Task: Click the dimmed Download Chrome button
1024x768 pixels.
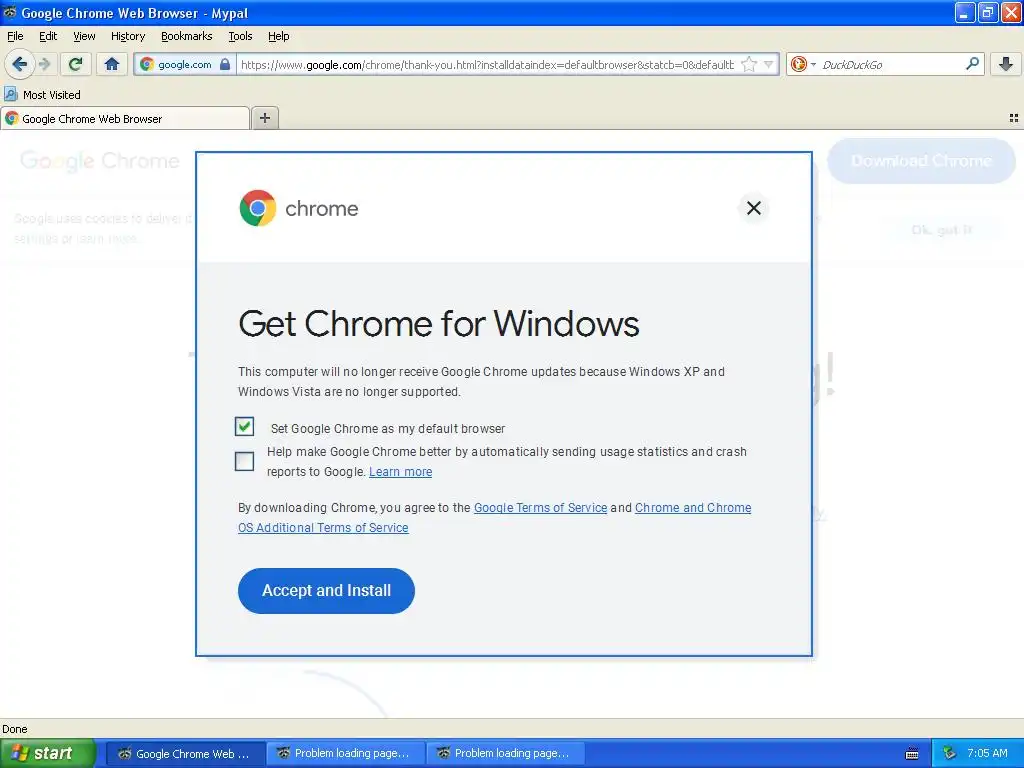Action: pyautogui.click(x=921, y=161)
